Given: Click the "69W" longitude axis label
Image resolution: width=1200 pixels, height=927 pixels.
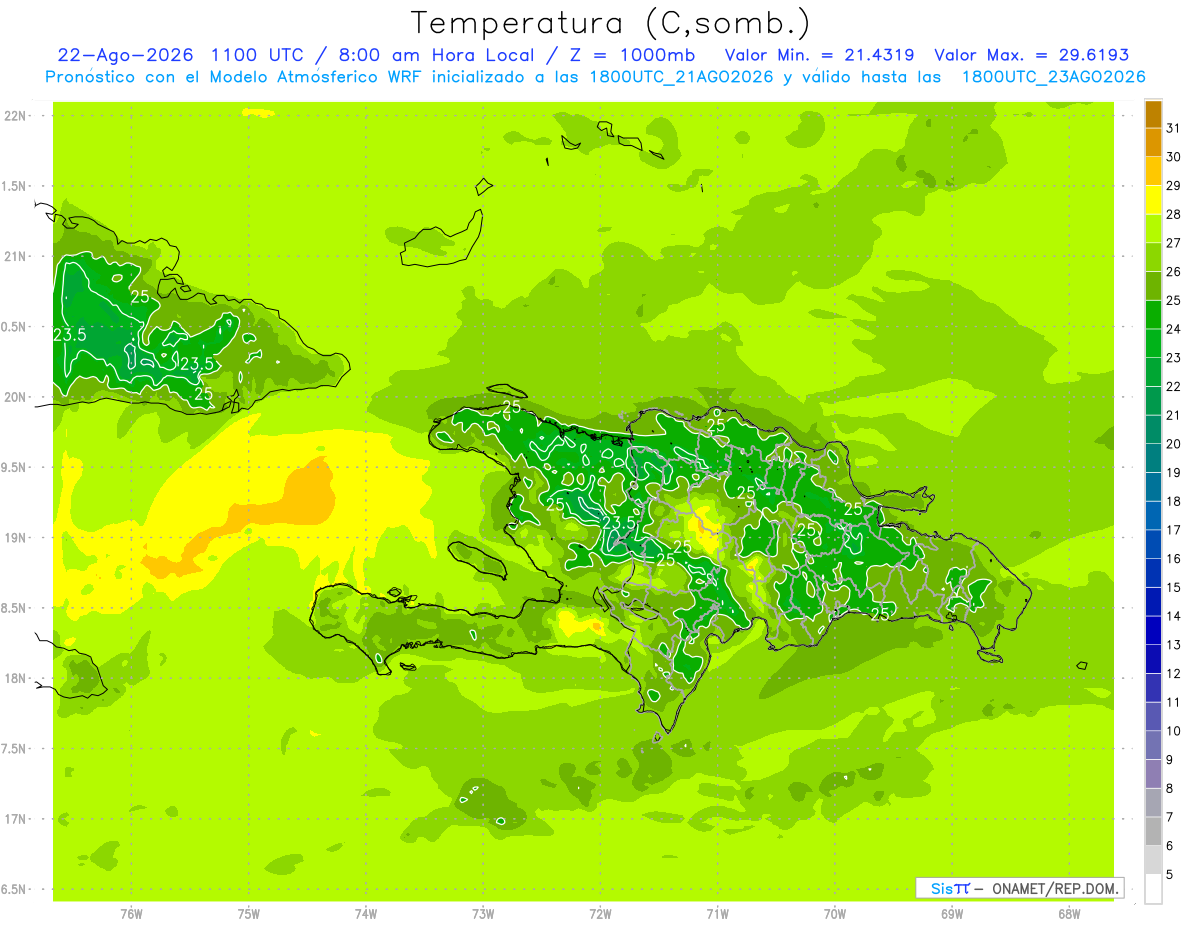Looking at the screenshot, I should [x=951, y=913].
